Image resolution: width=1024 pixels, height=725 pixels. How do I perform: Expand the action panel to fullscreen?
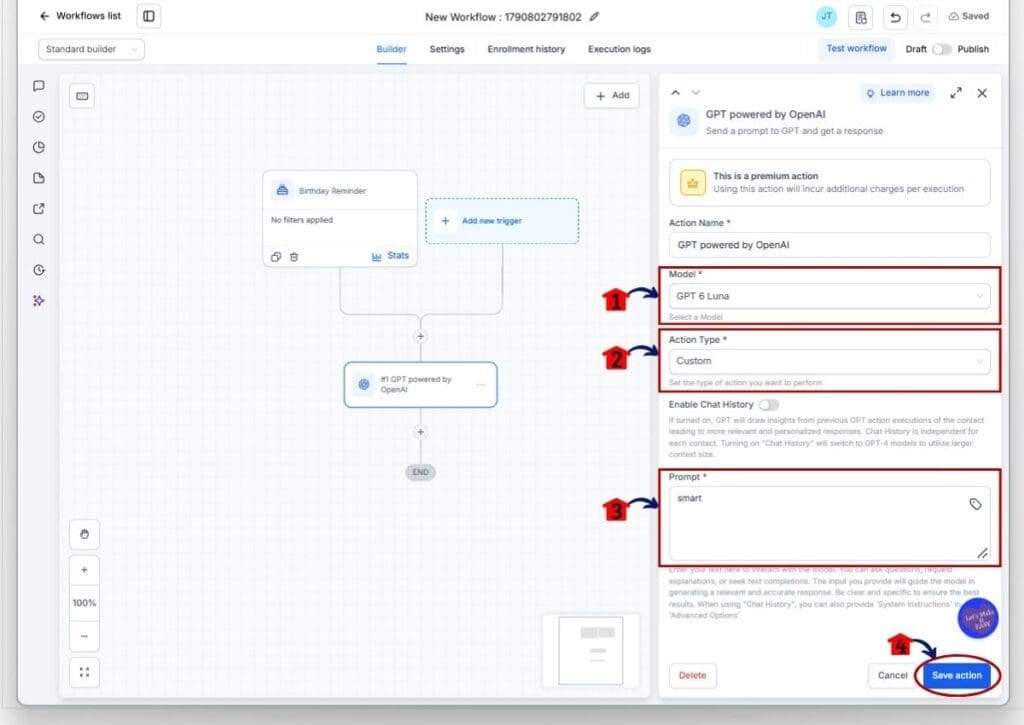click(x=955, y=93)
